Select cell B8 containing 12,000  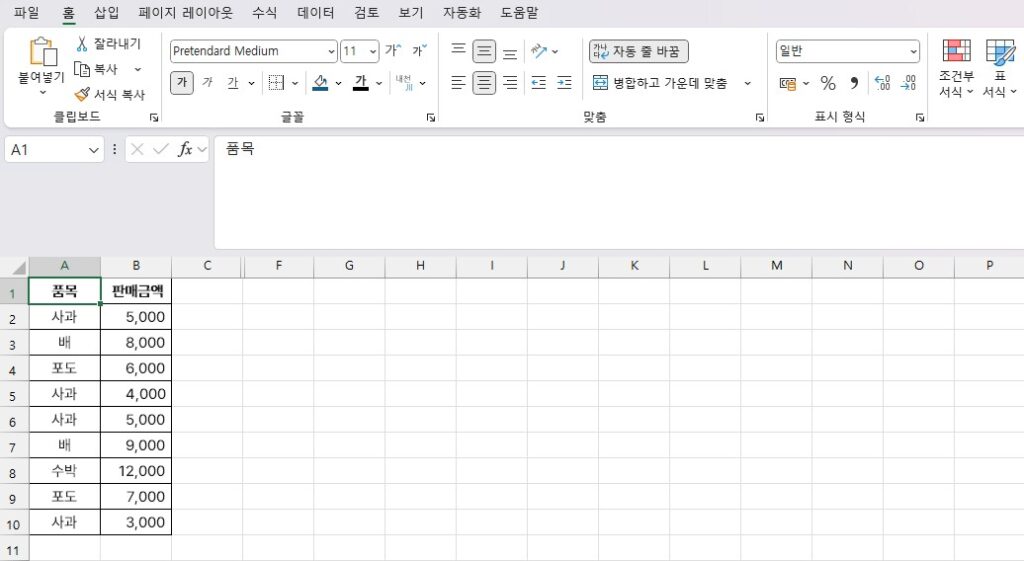[136, 471]
